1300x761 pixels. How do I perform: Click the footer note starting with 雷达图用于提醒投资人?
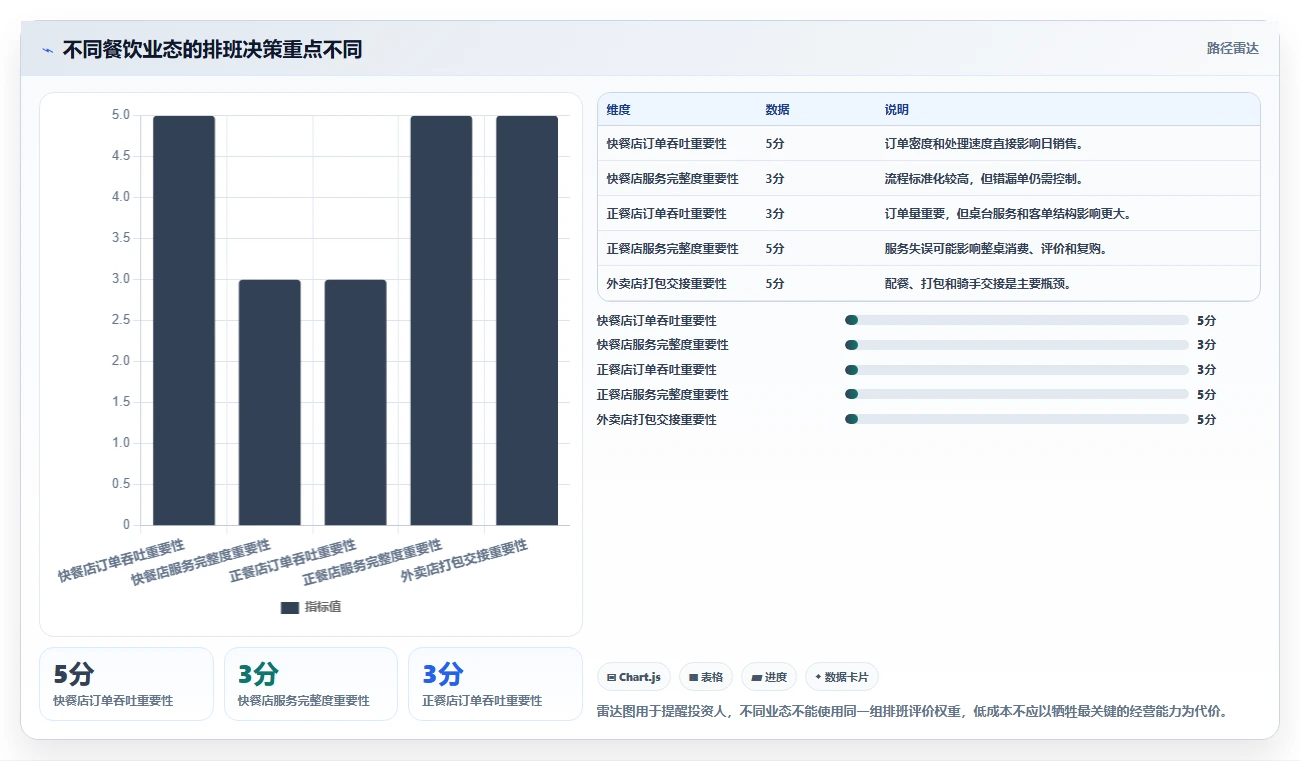[x=912, y=712]
